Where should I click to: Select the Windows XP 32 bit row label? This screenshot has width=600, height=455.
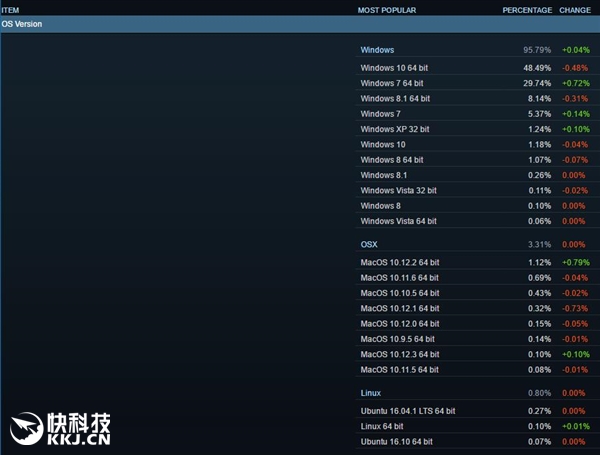coord(395,129)
